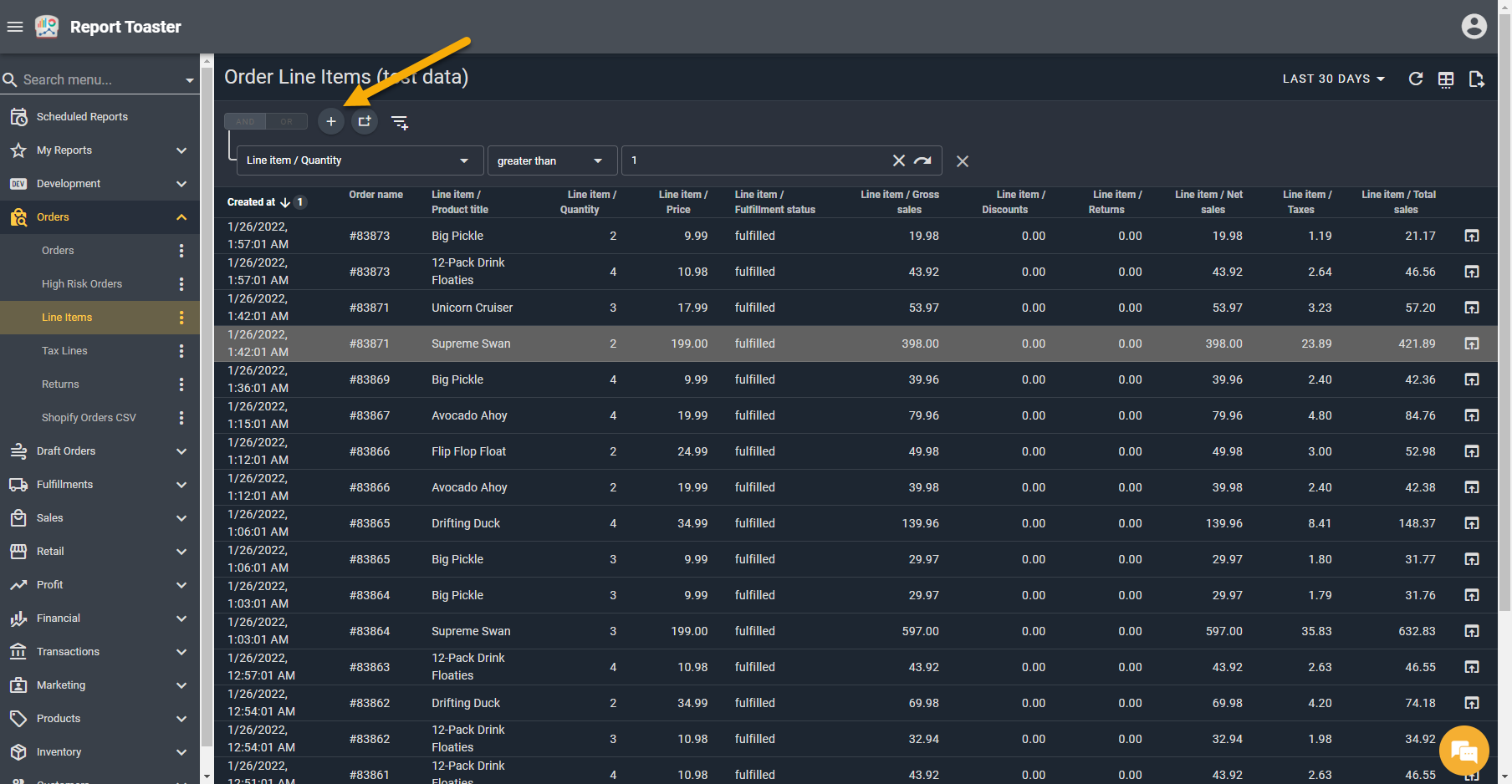Click the export report icon
The width and height of the screenshot is (1512, 784).
[x=1476, y=79]
